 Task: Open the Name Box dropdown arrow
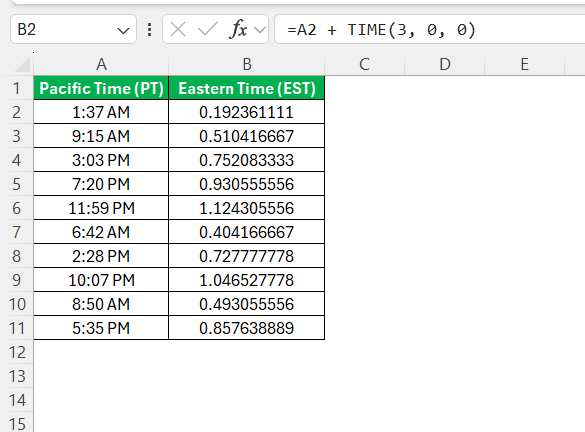tap(123, 30)
